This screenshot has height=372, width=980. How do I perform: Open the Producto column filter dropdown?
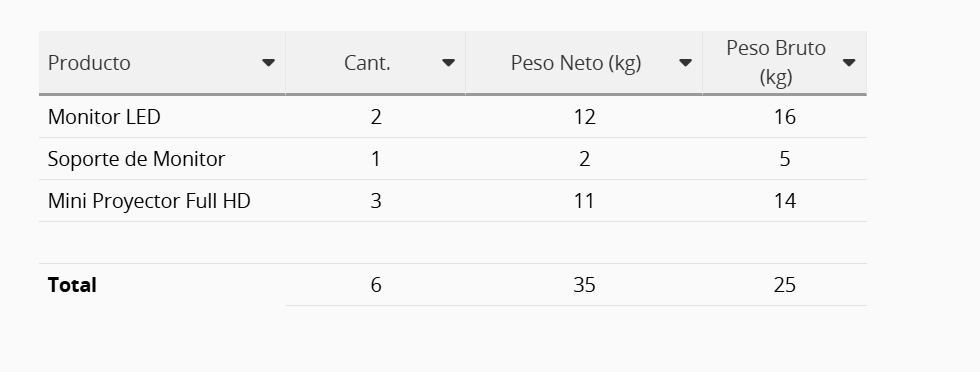(x=268, y=63)
